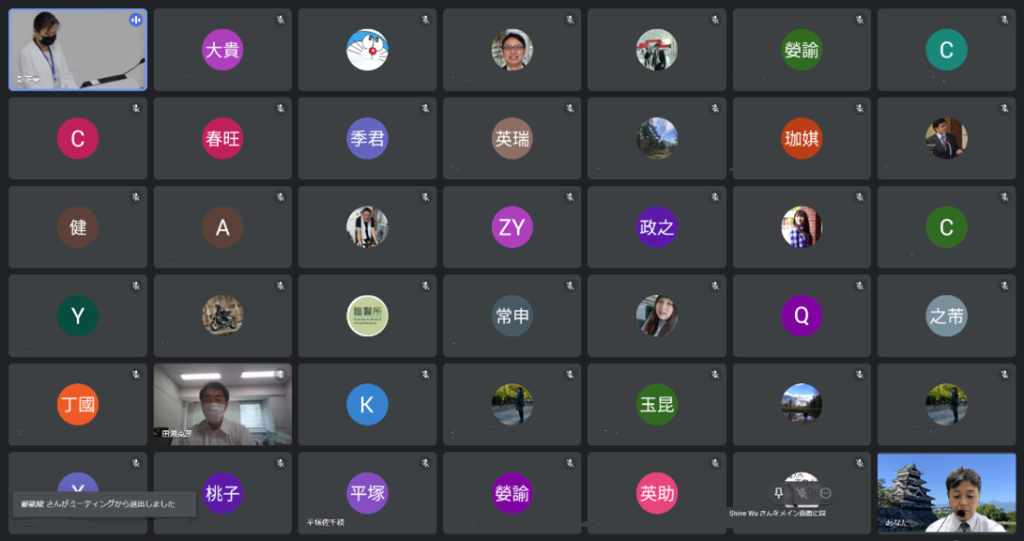Select the 英助 pink avatar
1024x541 pixels.
(657, 493)
